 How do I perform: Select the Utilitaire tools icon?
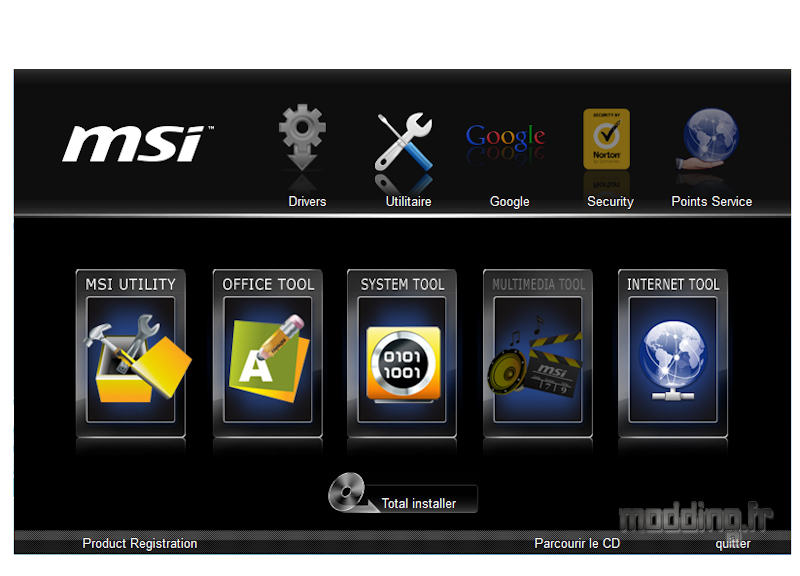click(404, 141)
